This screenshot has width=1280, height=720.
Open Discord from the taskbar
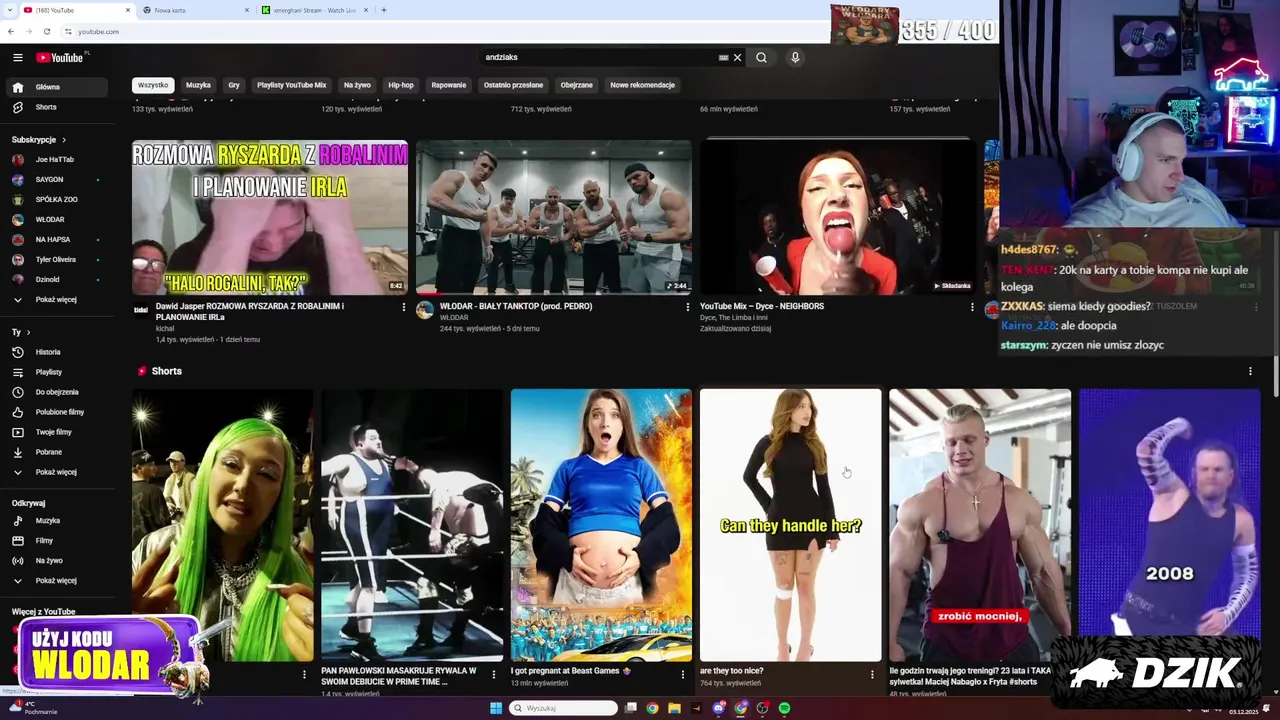click(718, 708)
